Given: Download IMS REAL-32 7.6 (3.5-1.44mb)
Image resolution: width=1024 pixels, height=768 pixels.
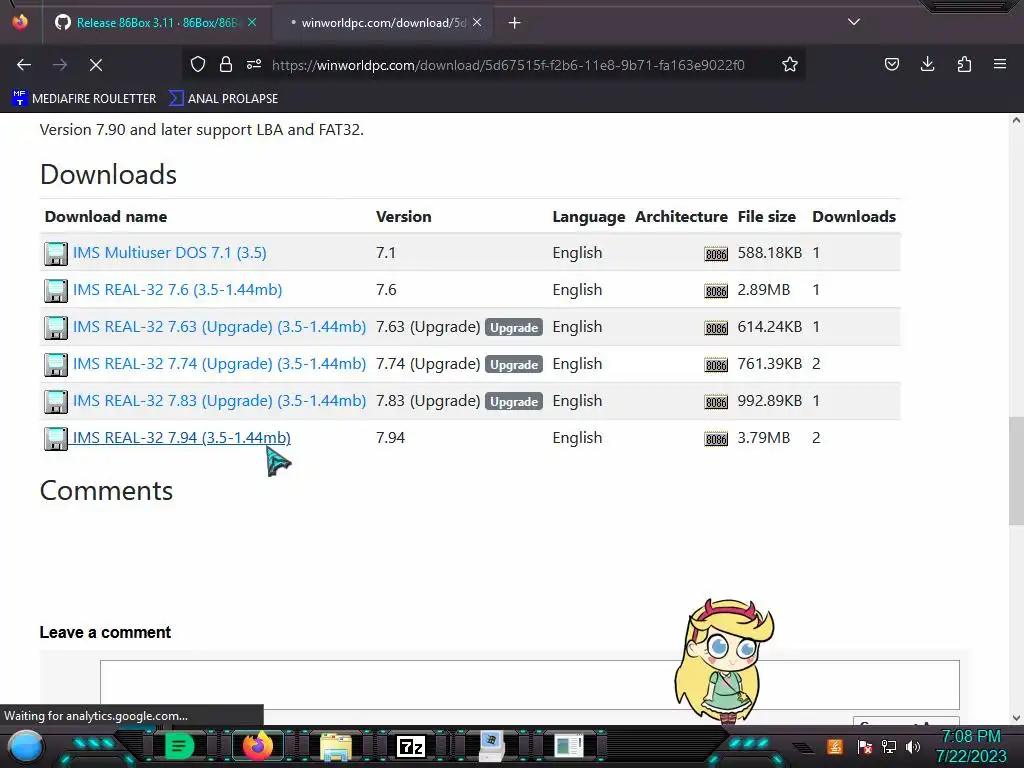Looking at the screenshot, I should coord(178,289).
